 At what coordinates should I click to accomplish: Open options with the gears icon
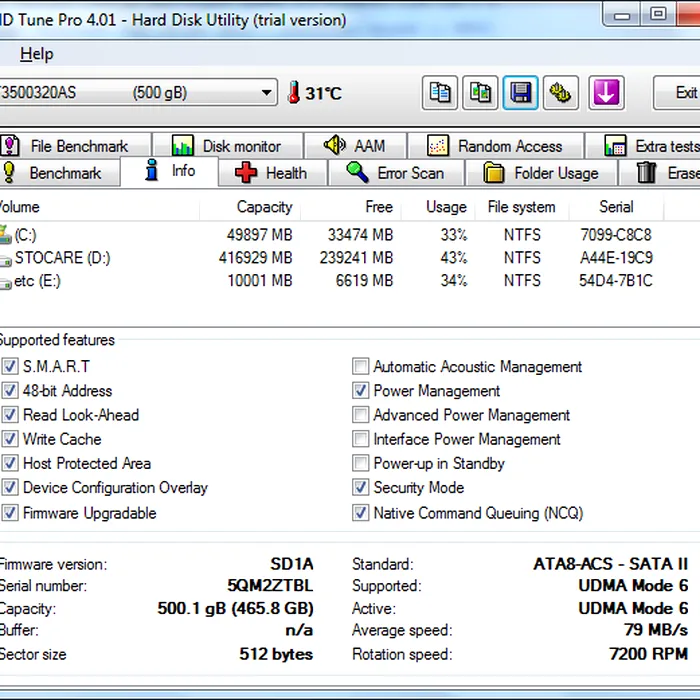tap(561, 93)
